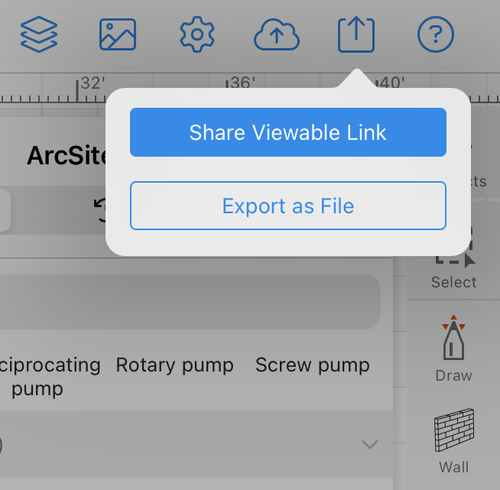Screen dimensions: 500x490
Task: Open the Layers stack icon
Action: point(39,34)
